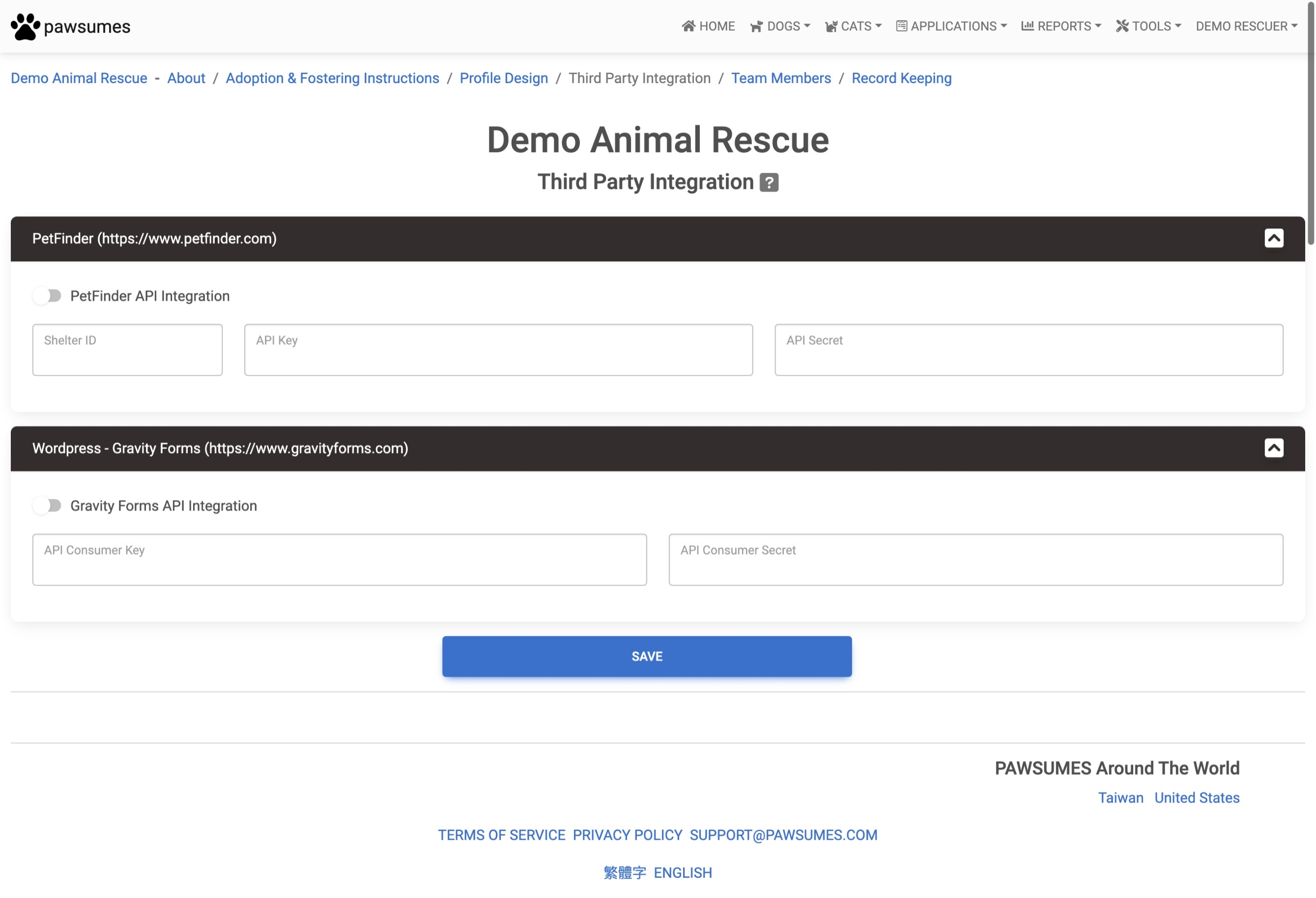This screenshot has width=1316, height=898.
Task: Open the Demo Rescuer dropdown menu
Action: 1246,26
